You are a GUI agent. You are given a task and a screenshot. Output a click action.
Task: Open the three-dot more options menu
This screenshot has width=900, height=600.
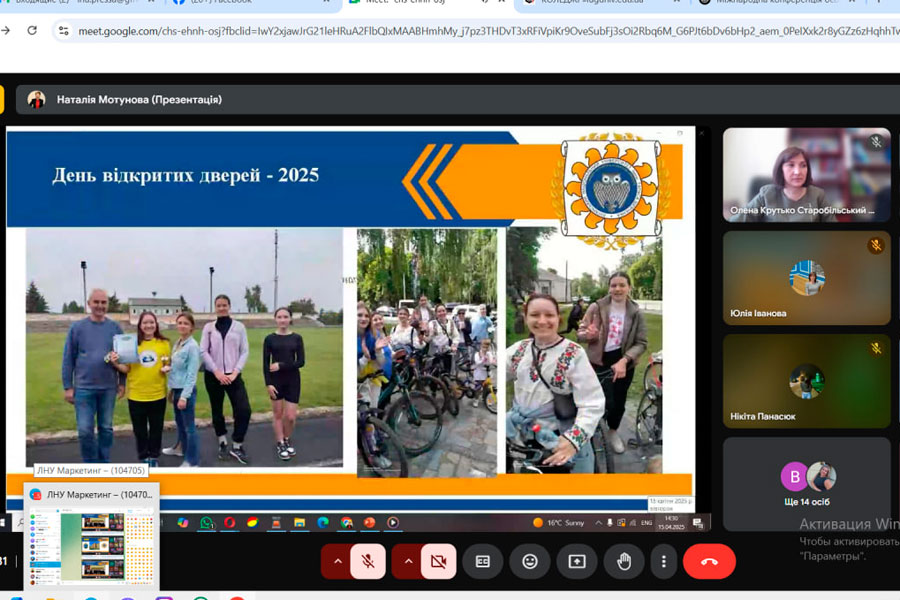pyautogui.click(x=663, y=561)
